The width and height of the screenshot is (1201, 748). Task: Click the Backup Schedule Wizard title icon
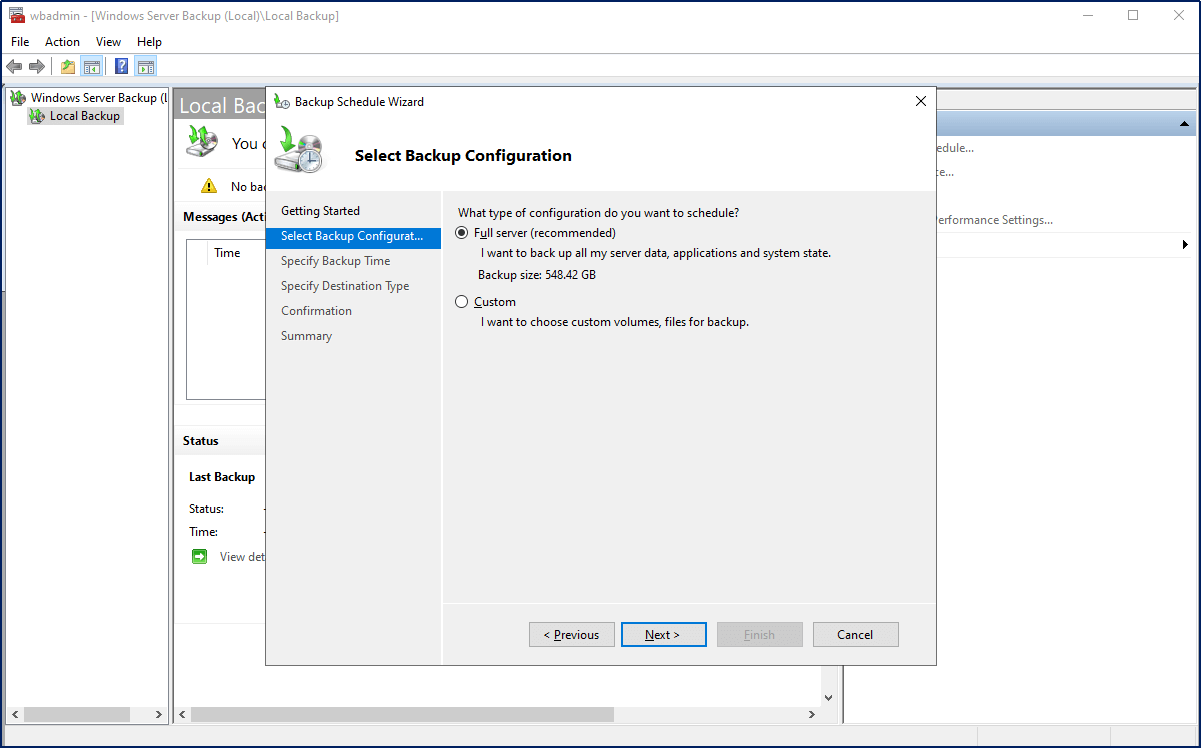pyautogui.click(x=282, y=101)
